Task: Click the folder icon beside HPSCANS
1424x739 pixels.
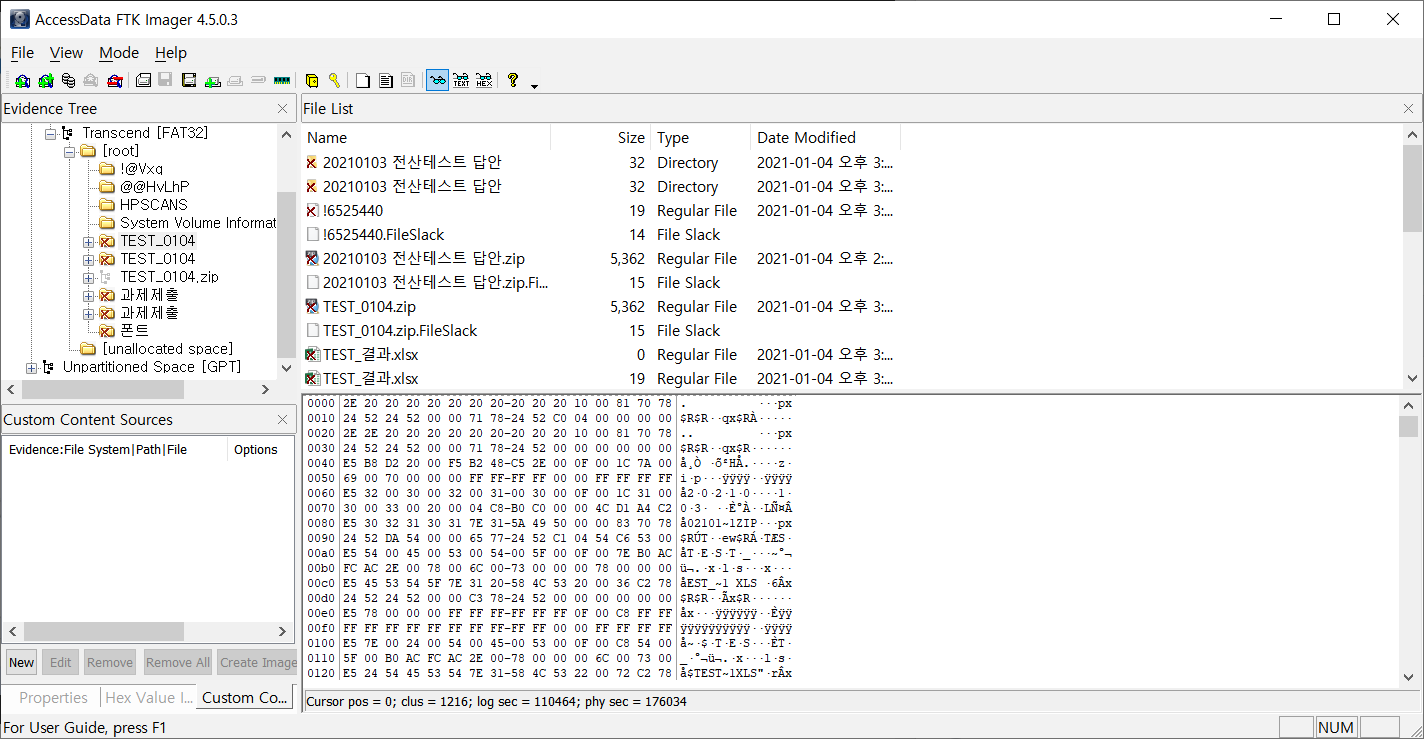Action: tap(107, 205)
